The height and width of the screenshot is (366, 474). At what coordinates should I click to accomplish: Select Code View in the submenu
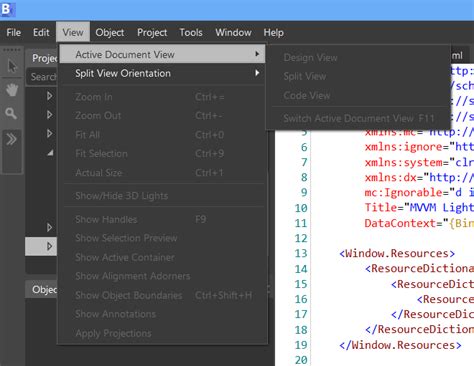click(x=358, y=96)
